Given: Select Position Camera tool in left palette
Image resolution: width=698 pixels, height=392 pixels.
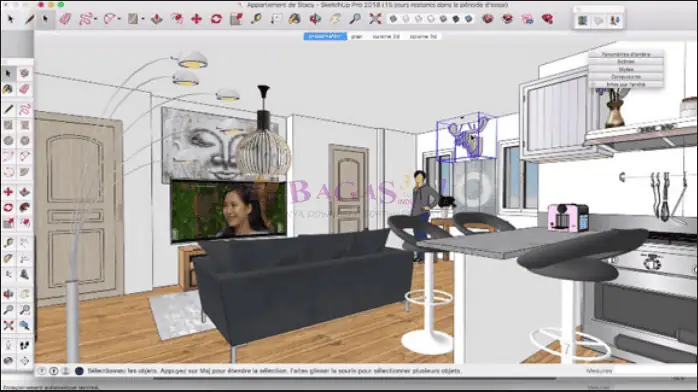Looking at the screenshot, I should (x=8, y=345).
